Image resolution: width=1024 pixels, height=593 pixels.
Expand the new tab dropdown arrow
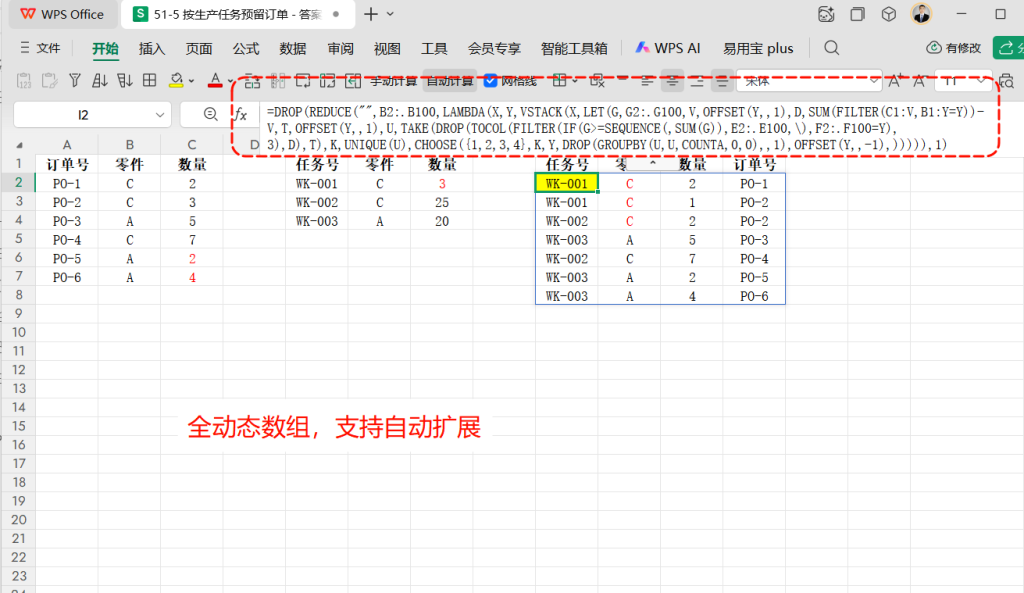coord(391,14)
